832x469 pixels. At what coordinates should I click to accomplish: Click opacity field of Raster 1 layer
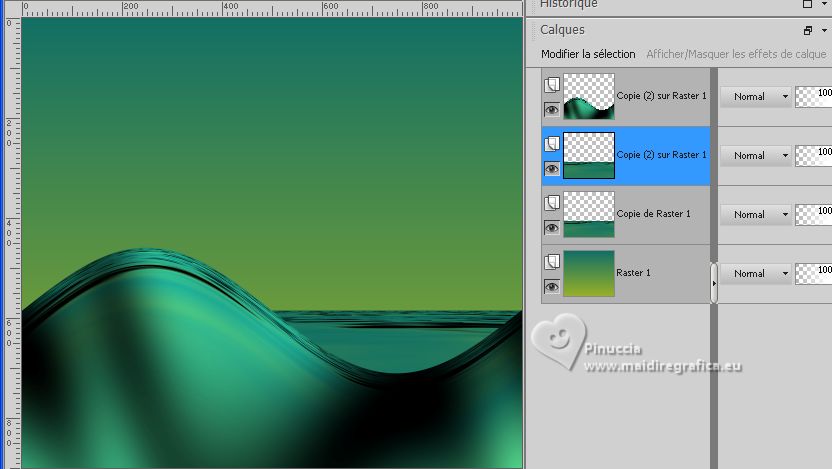click(x=813, y=273)
